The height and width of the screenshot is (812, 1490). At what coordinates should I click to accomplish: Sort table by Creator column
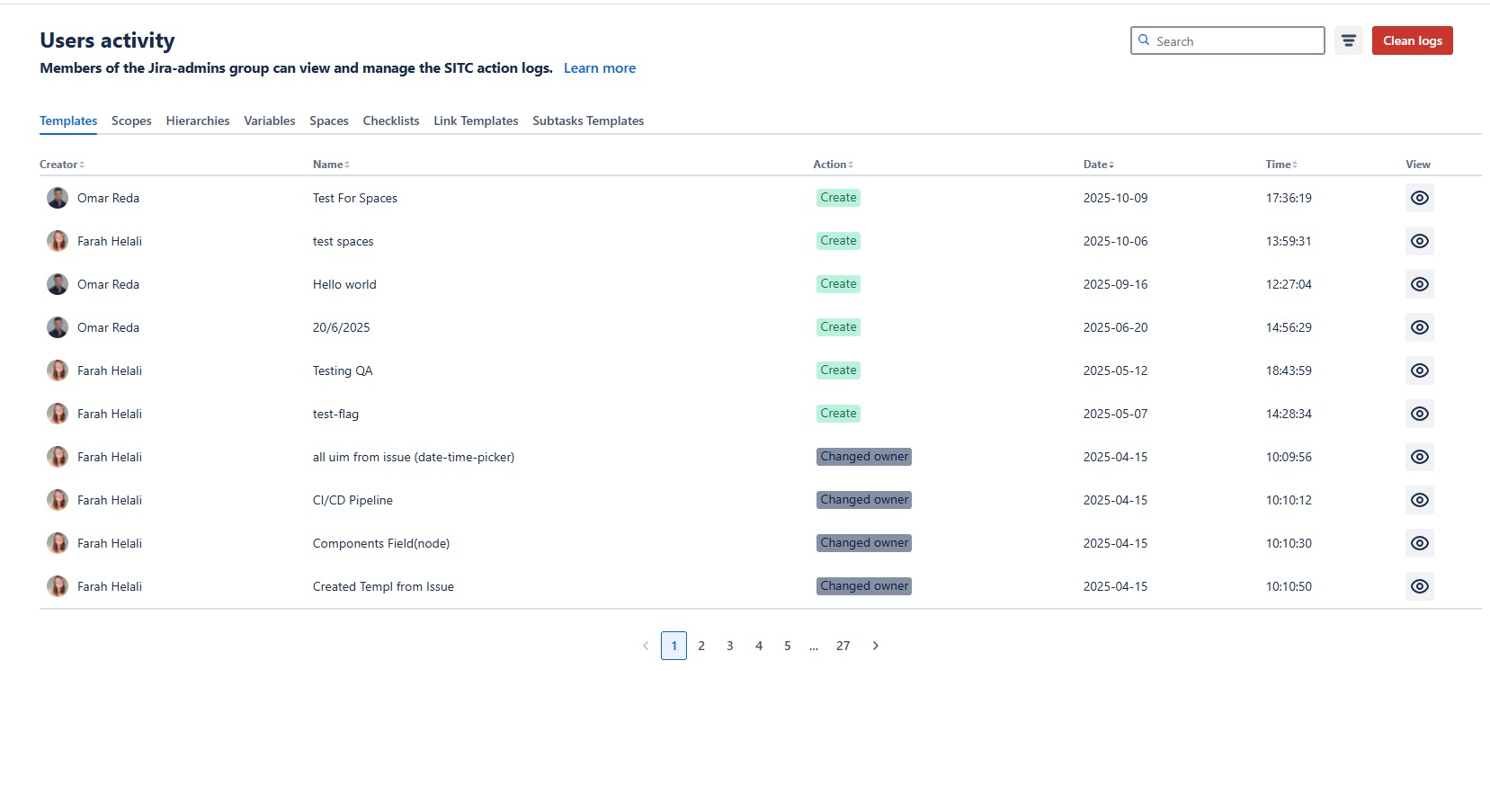pos(61,165)
